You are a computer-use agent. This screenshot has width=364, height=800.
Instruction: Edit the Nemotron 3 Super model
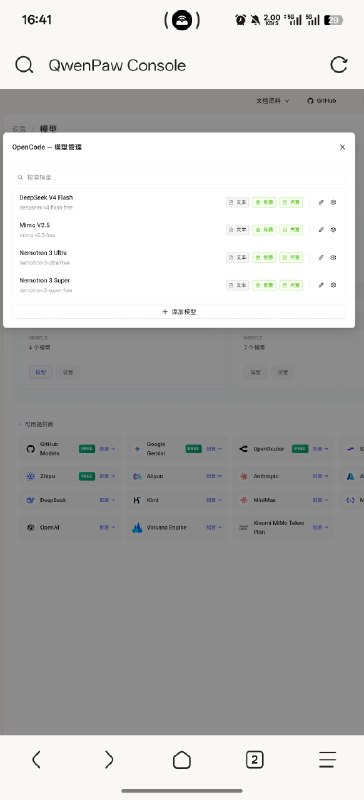(321, 285)
